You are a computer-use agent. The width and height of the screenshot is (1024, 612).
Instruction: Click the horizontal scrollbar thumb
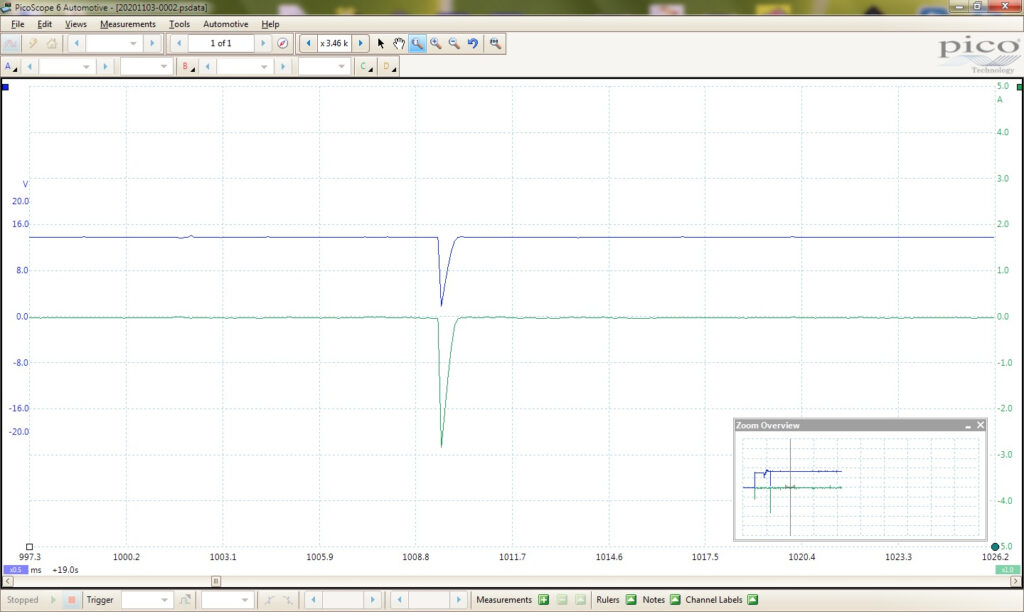pyautogui.click(x=216, y=581)
